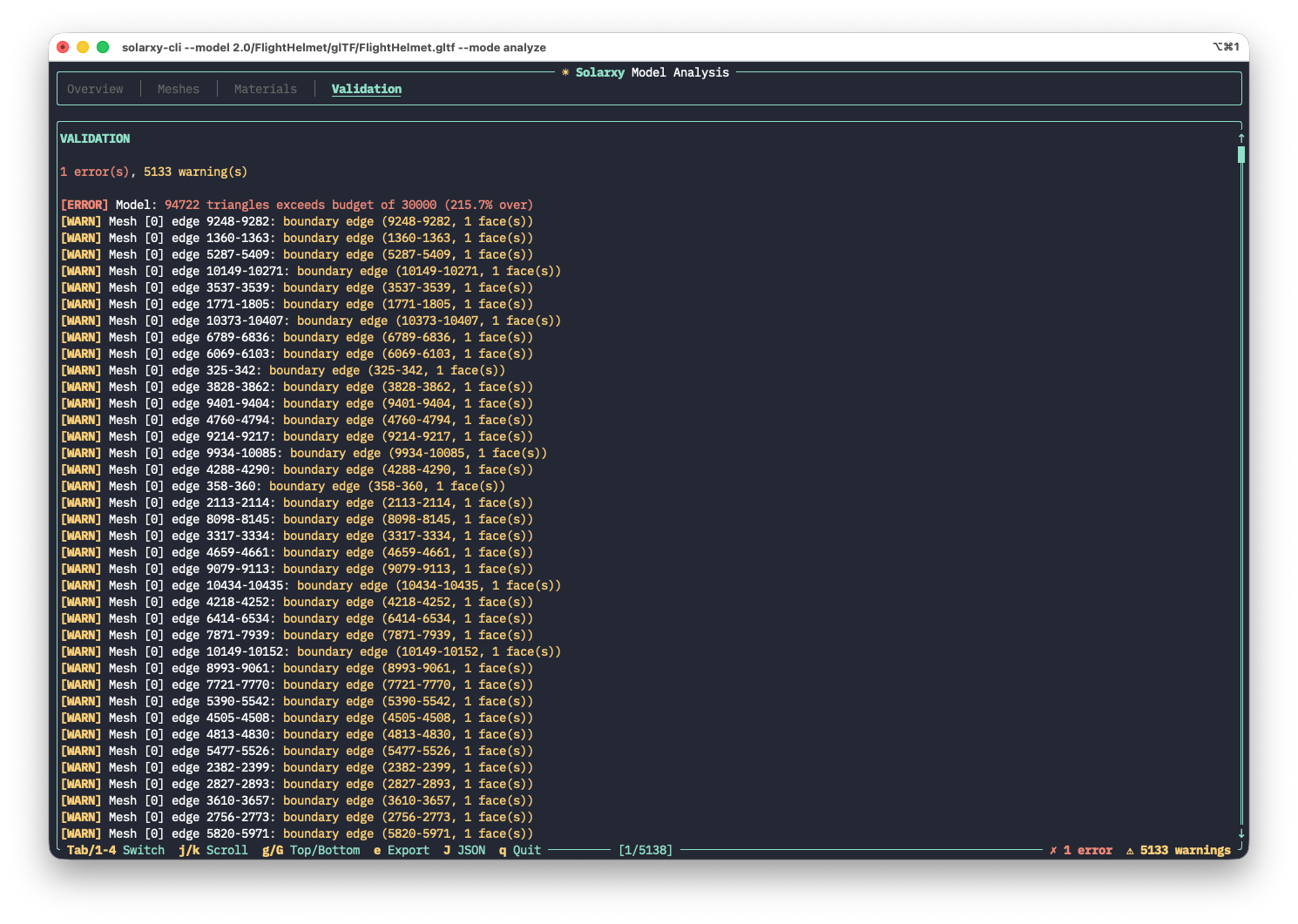Select the warning for edge 5287-5409
1298x924 pixels.
[297, 254]
